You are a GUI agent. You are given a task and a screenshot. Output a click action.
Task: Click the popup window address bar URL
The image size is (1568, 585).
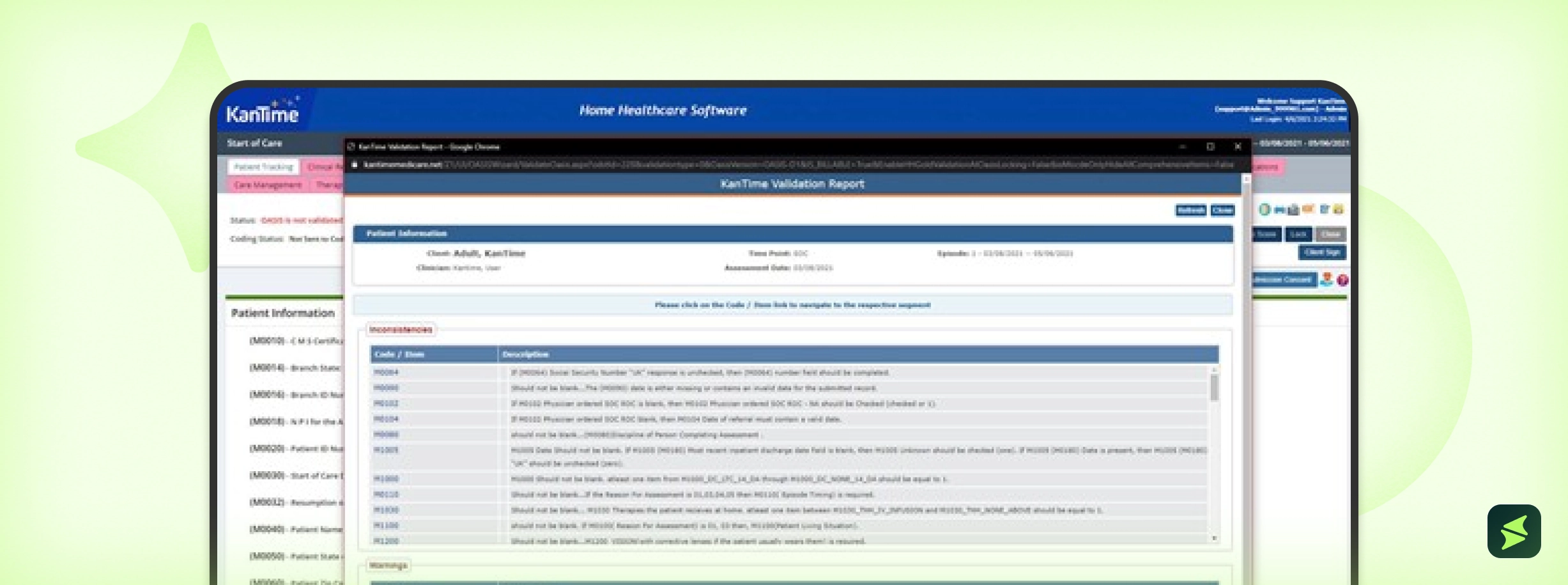(799, 164)
